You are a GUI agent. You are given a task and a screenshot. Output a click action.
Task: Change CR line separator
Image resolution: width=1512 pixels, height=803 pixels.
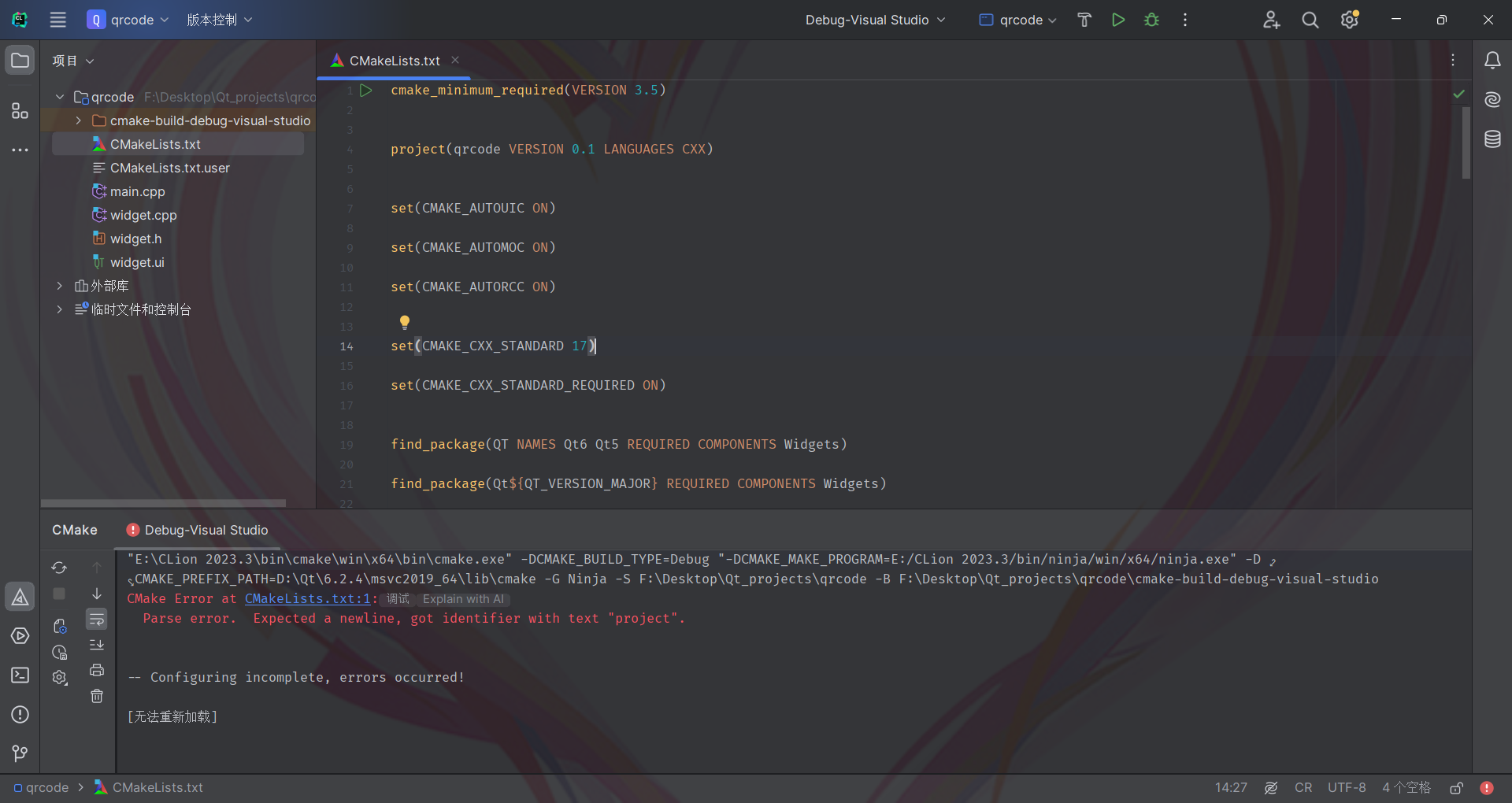pos(1303,788)
